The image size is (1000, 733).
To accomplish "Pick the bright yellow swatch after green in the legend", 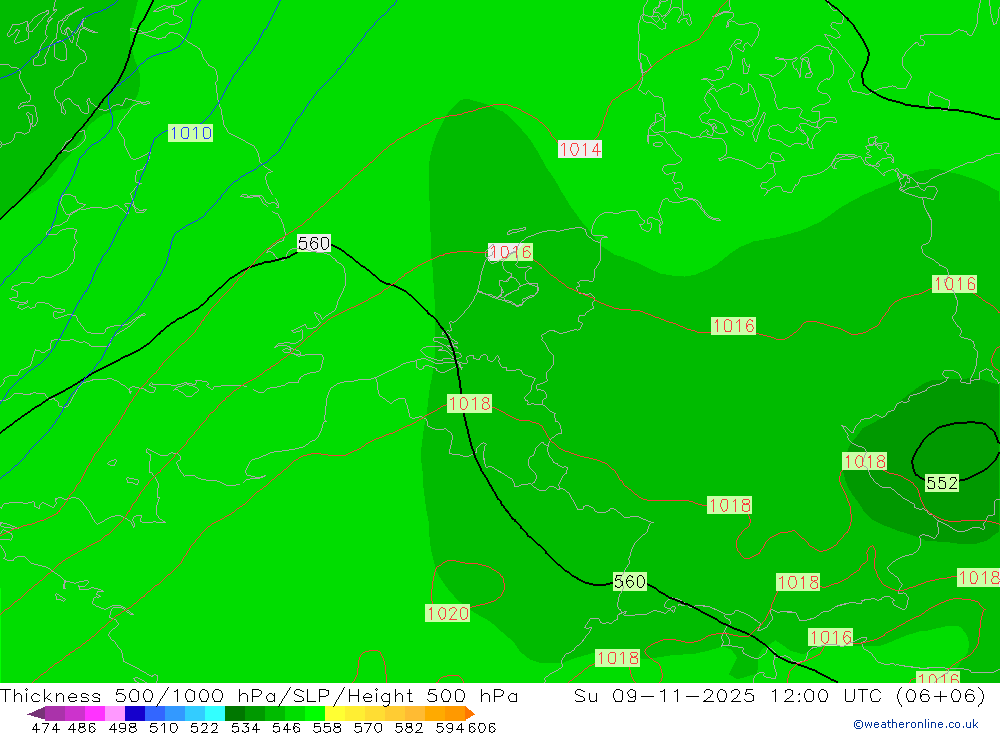I will coord(335,713).
